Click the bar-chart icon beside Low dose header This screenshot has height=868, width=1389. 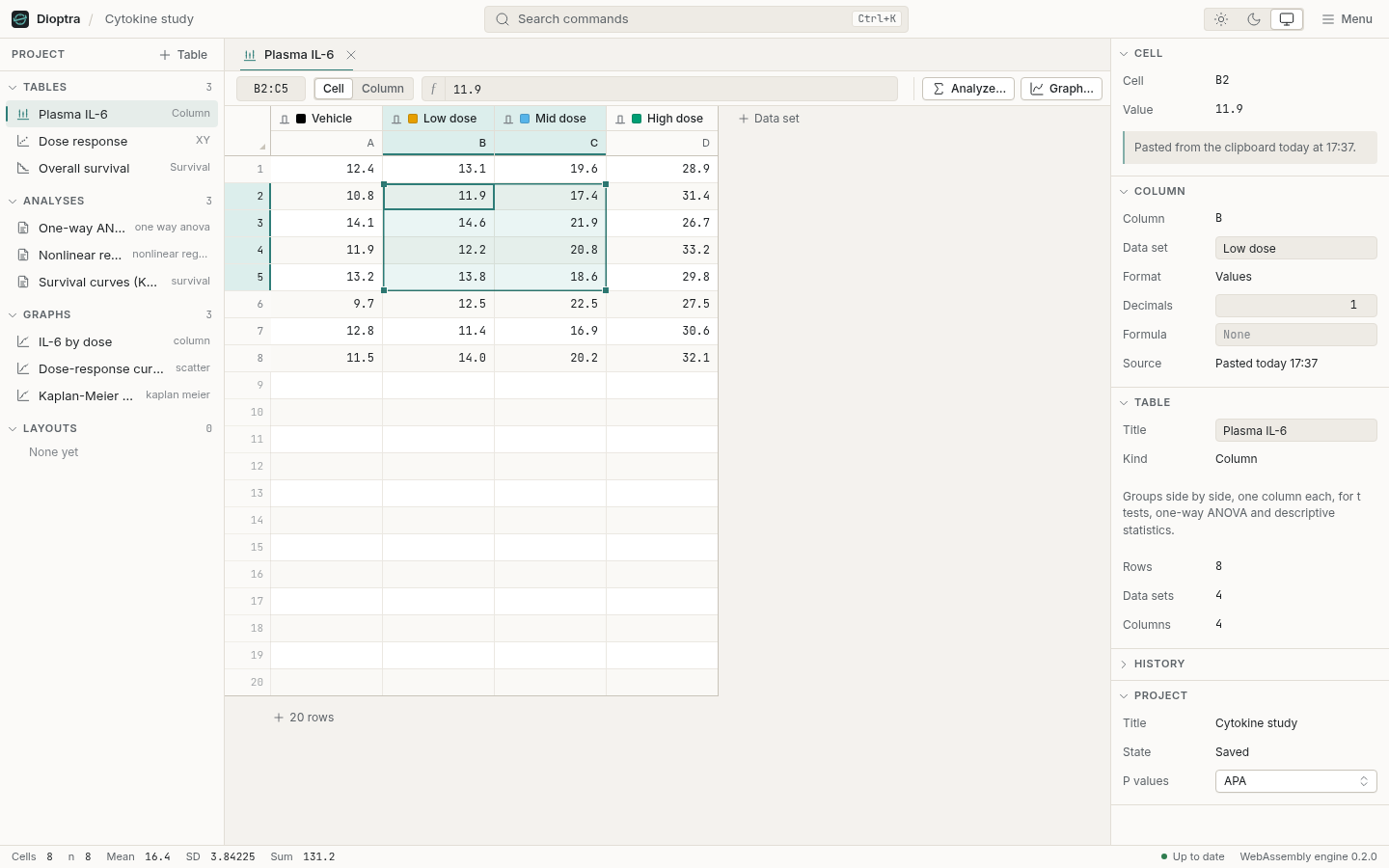point(396,119)
